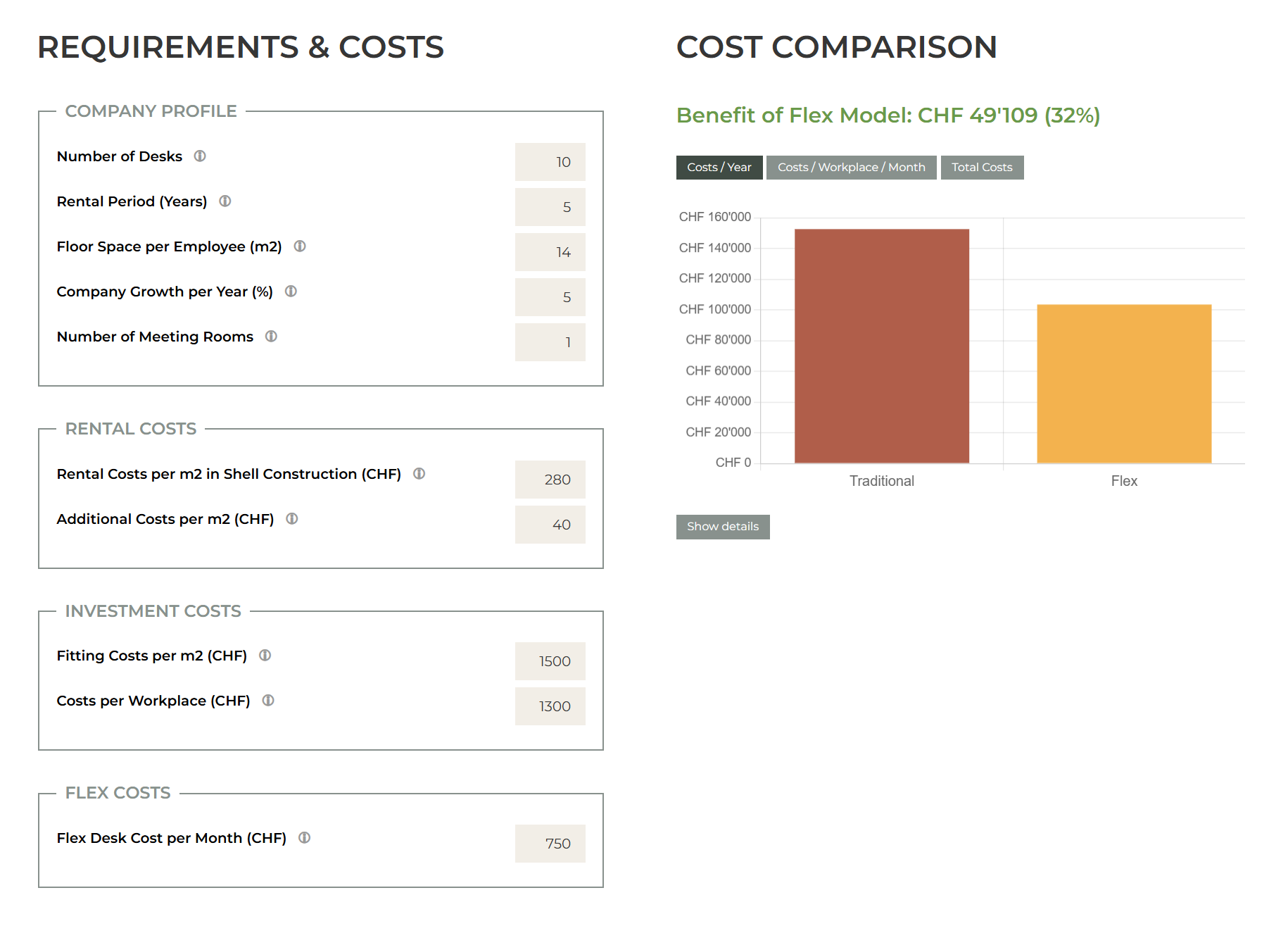Select the Fitting Costs per m2 field
This screenshot has width=1288, height=926.
[x=550, y=661]
